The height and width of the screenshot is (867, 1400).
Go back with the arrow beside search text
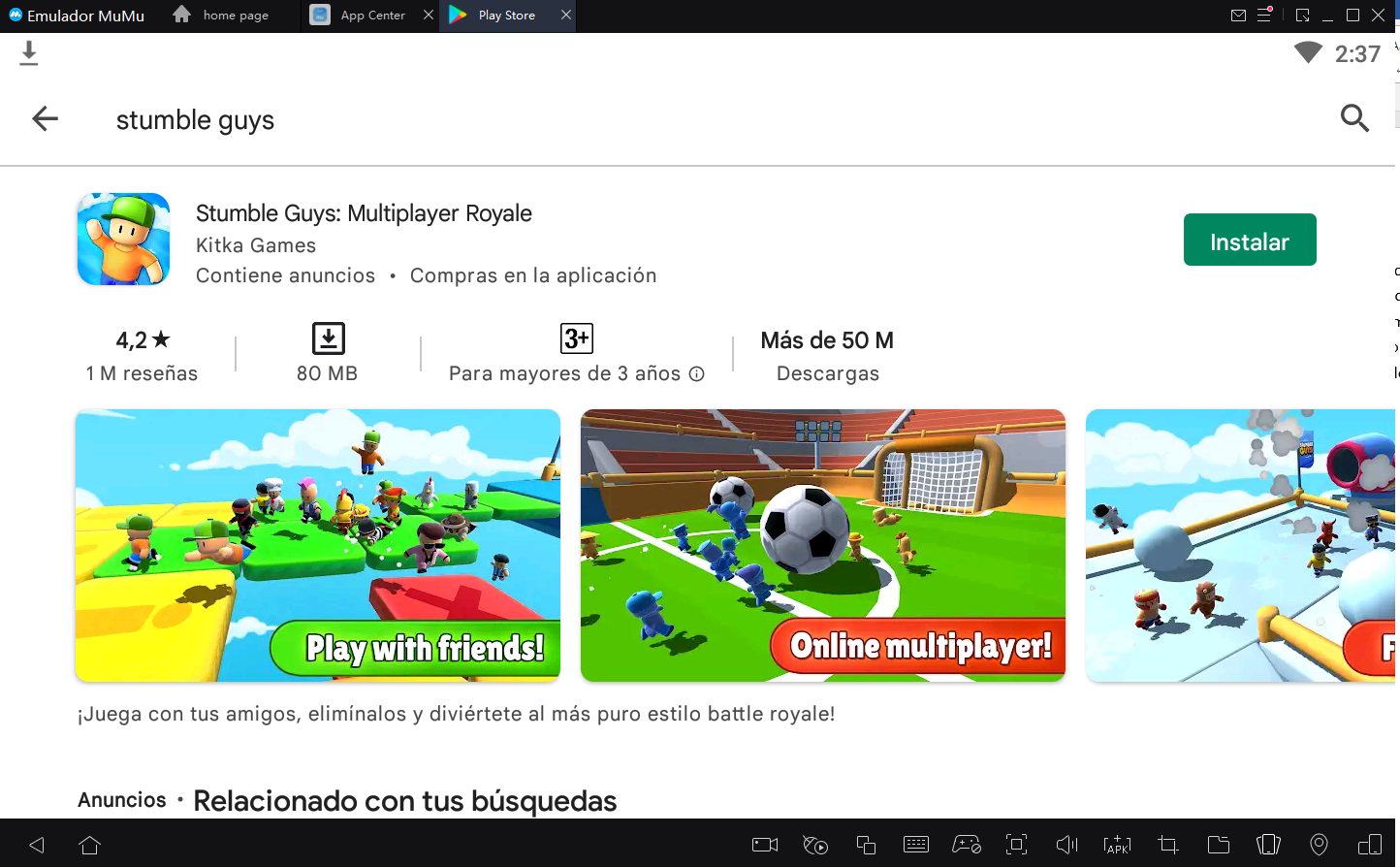pos(46,119)
